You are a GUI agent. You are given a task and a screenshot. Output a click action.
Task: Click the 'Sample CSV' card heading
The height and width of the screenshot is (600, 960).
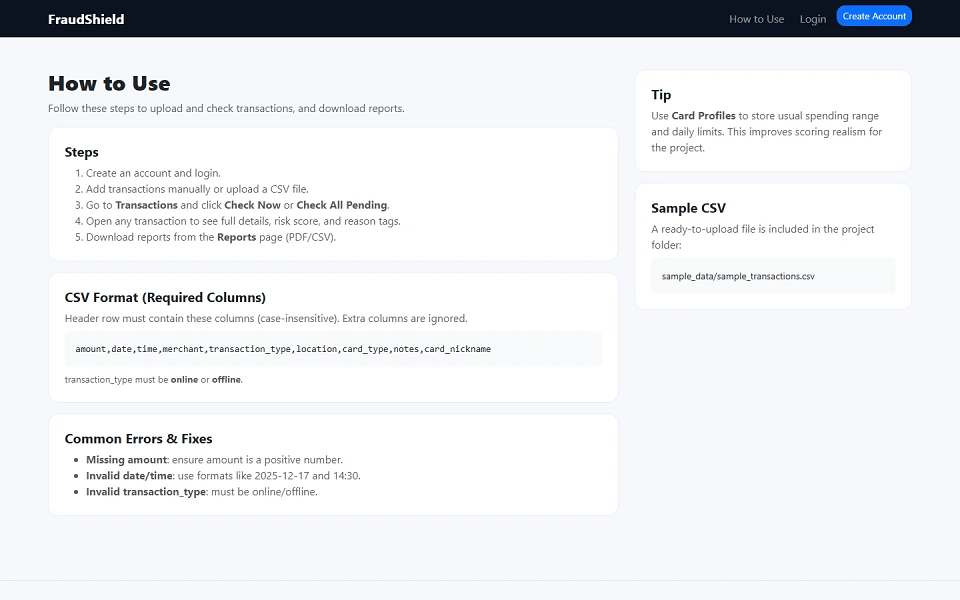(688, 208)
